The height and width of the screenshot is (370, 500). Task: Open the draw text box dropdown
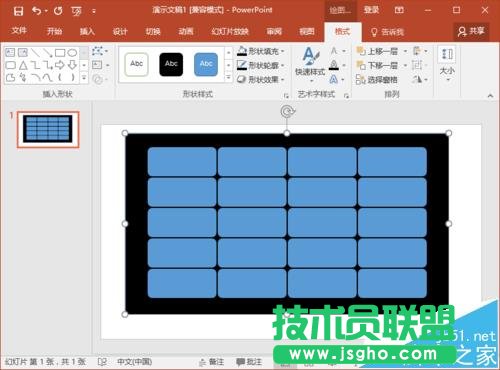(101, 65)
